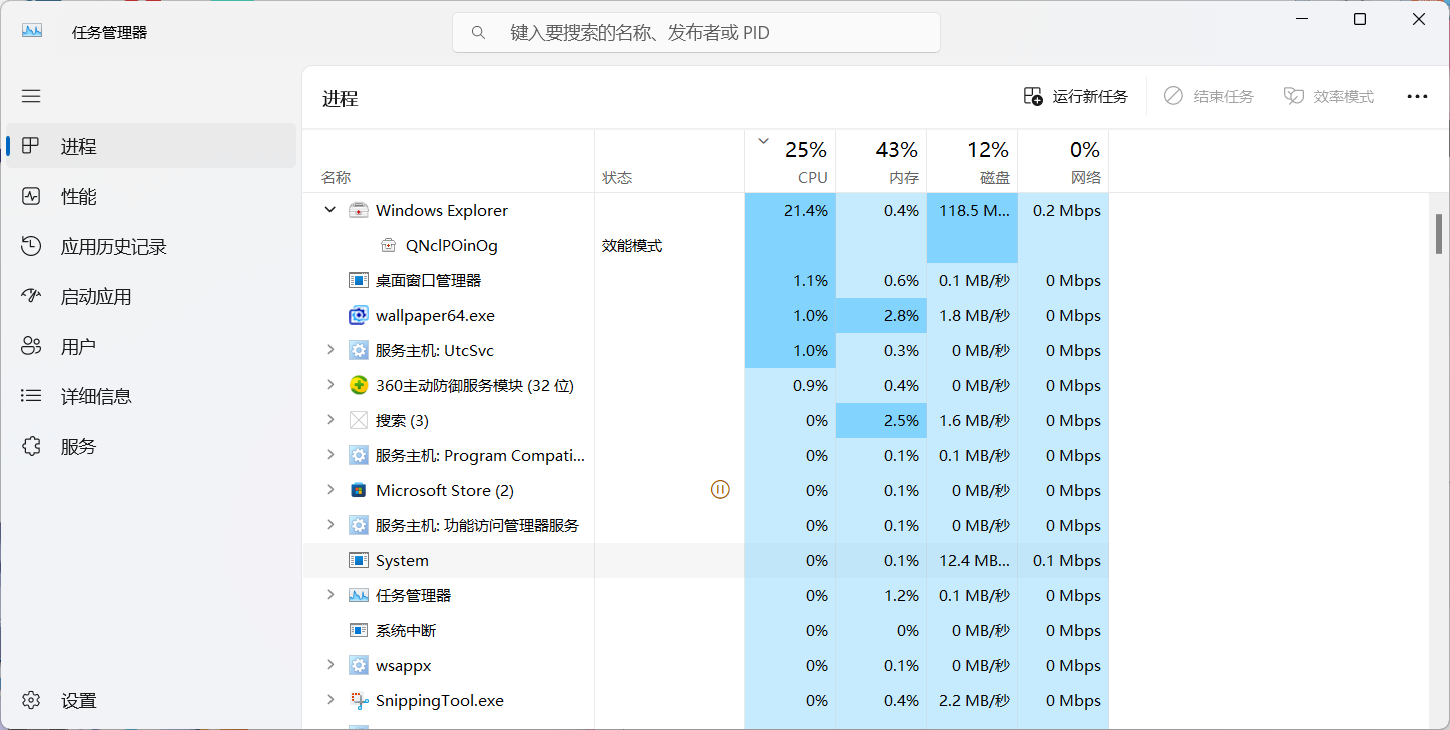
Task: Open App history (应用历史记录) icon
Action: click(31, 246)
